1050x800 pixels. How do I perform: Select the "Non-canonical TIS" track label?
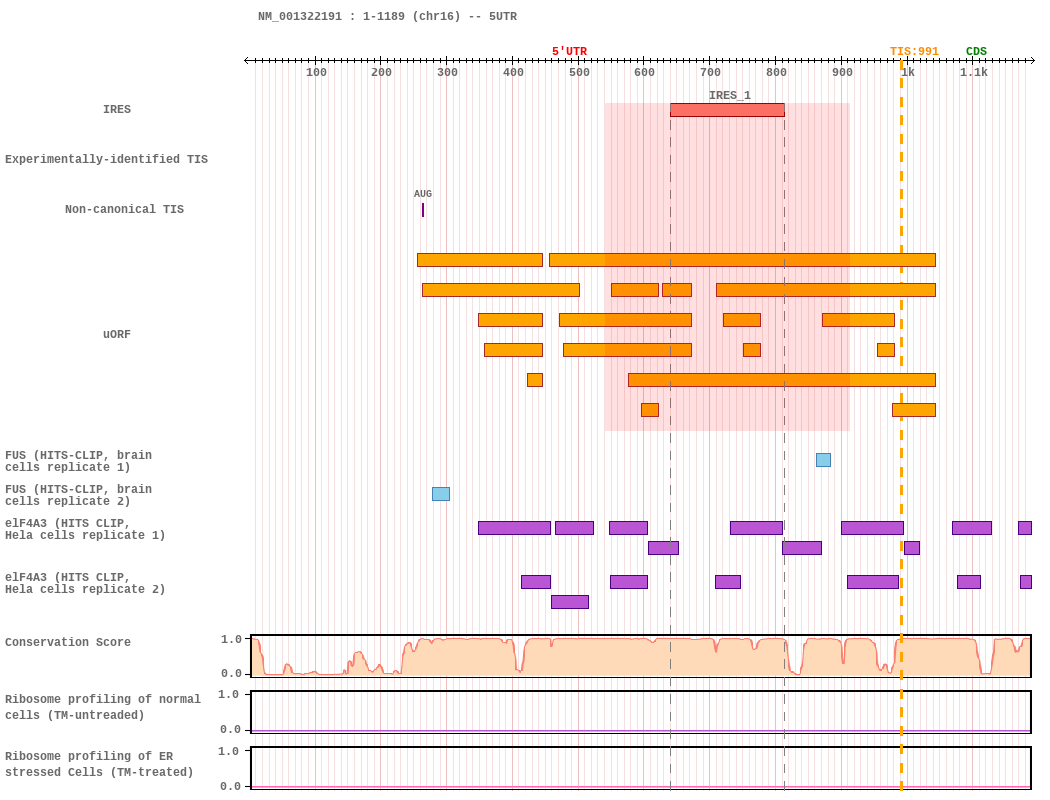coord(125,209)
